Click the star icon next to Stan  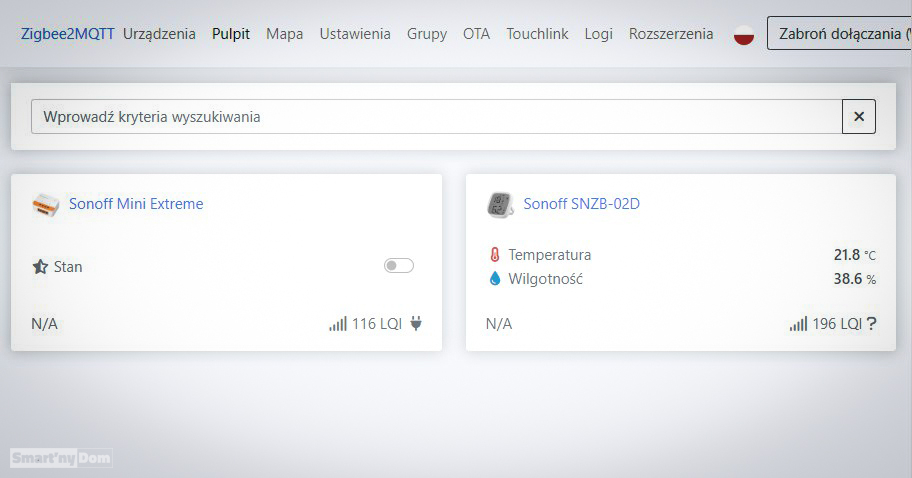(40, 266)
